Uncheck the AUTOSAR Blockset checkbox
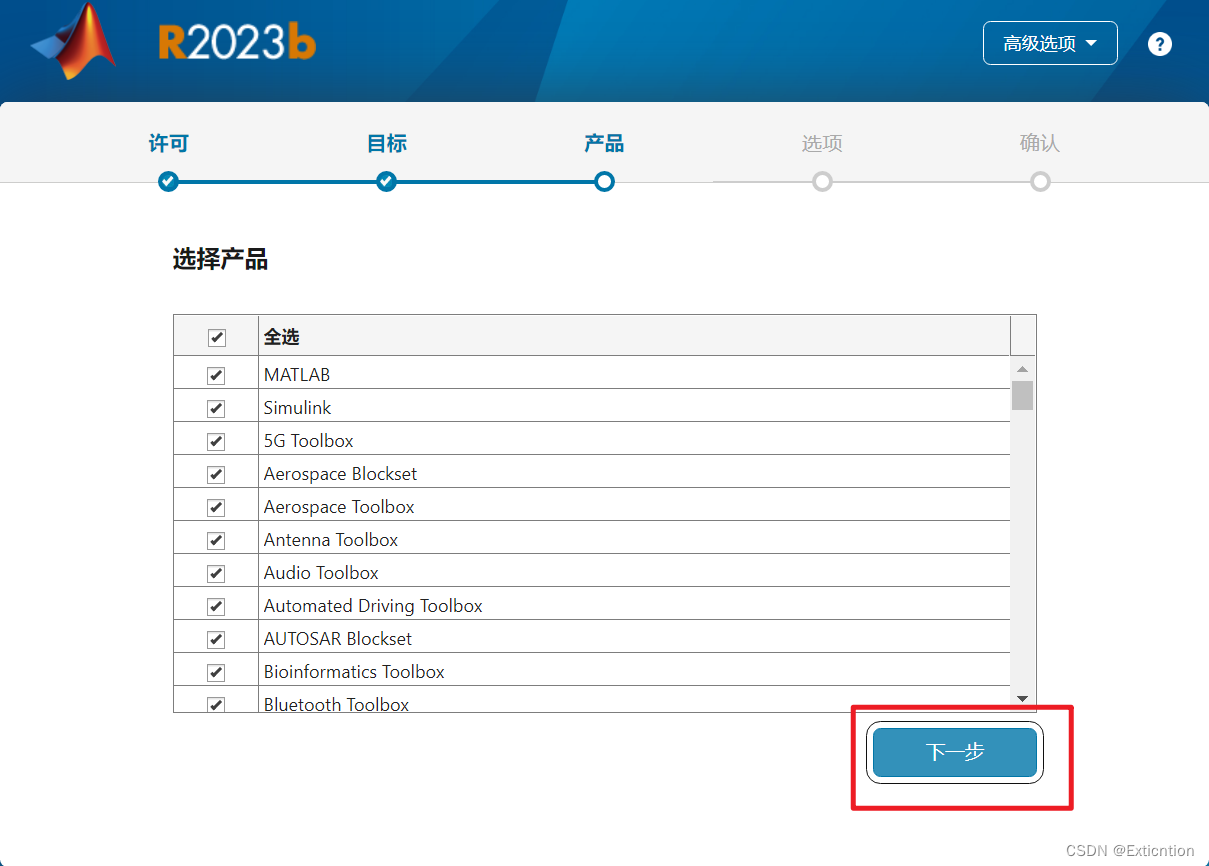1209x866 pixels. (216, 639)
